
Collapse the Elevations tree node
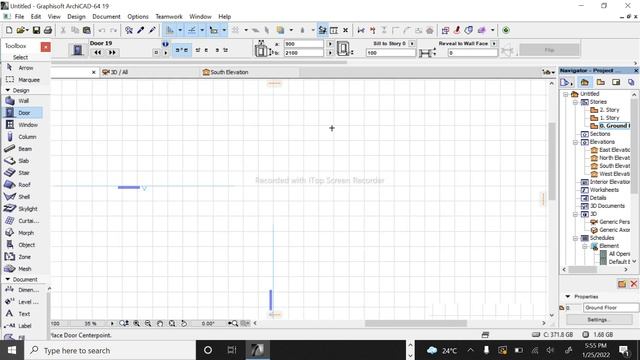tap(575, 142)
